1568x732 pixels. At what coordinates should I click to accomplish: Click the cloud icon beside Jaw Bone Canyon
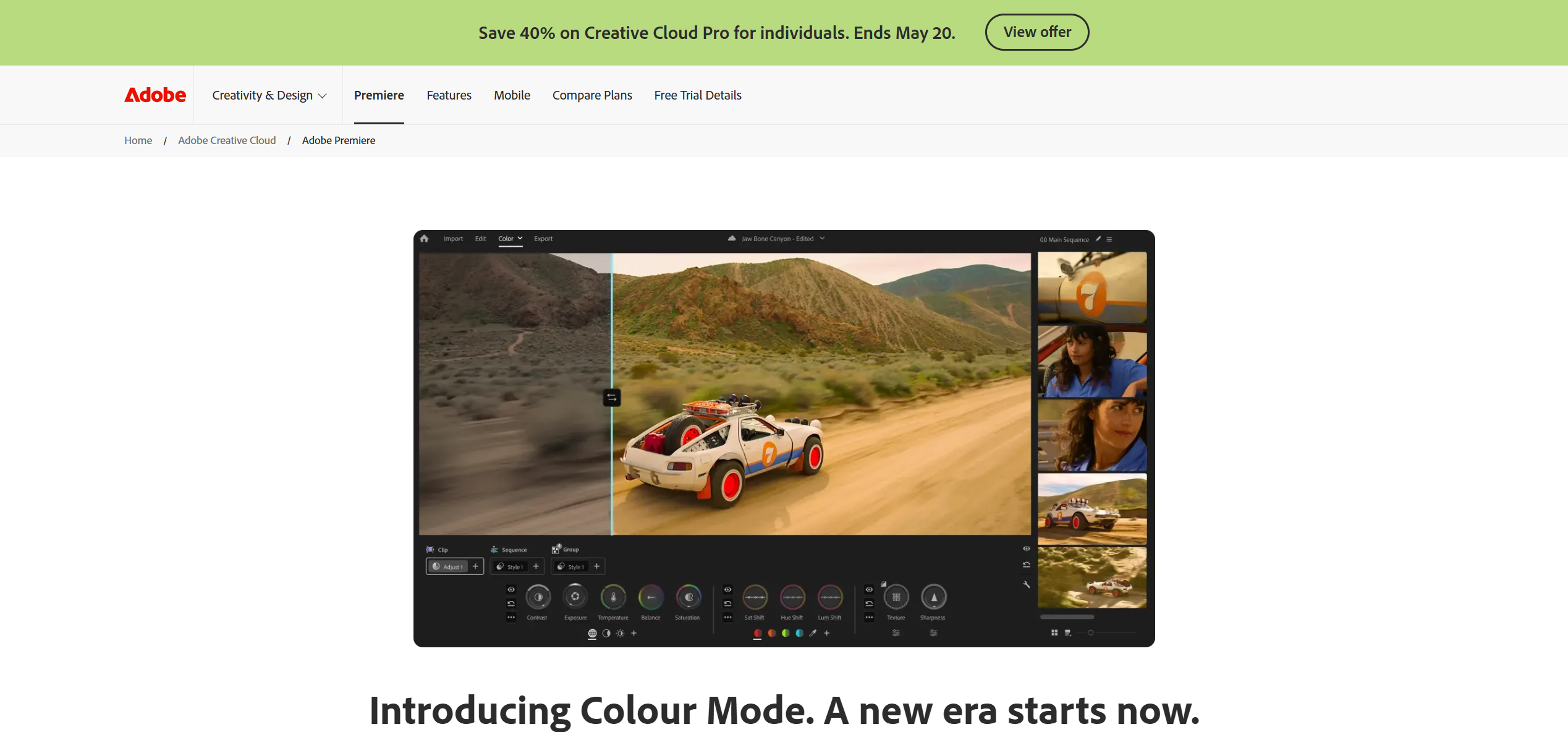[x=732, y=238]
